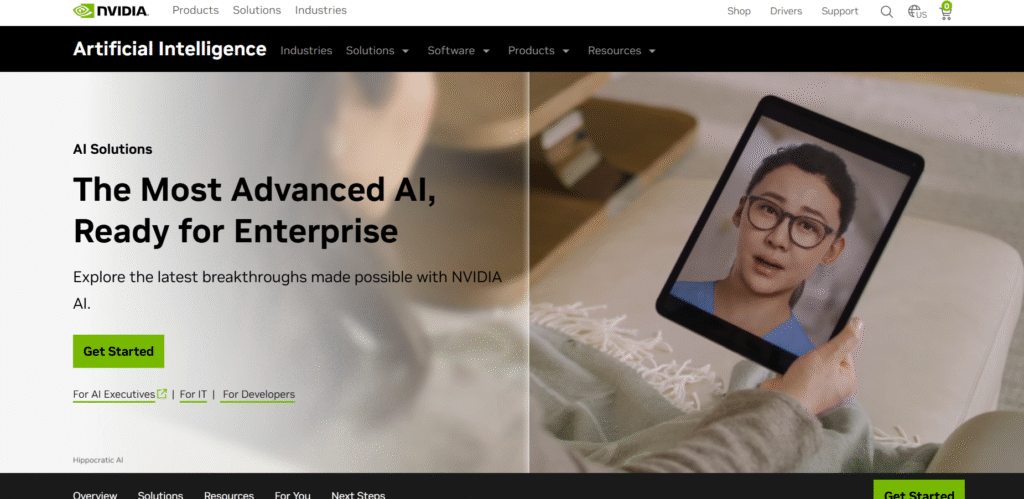Expand the Products dropdown in black bar
1024x499 pixels.
pos(539,50)
